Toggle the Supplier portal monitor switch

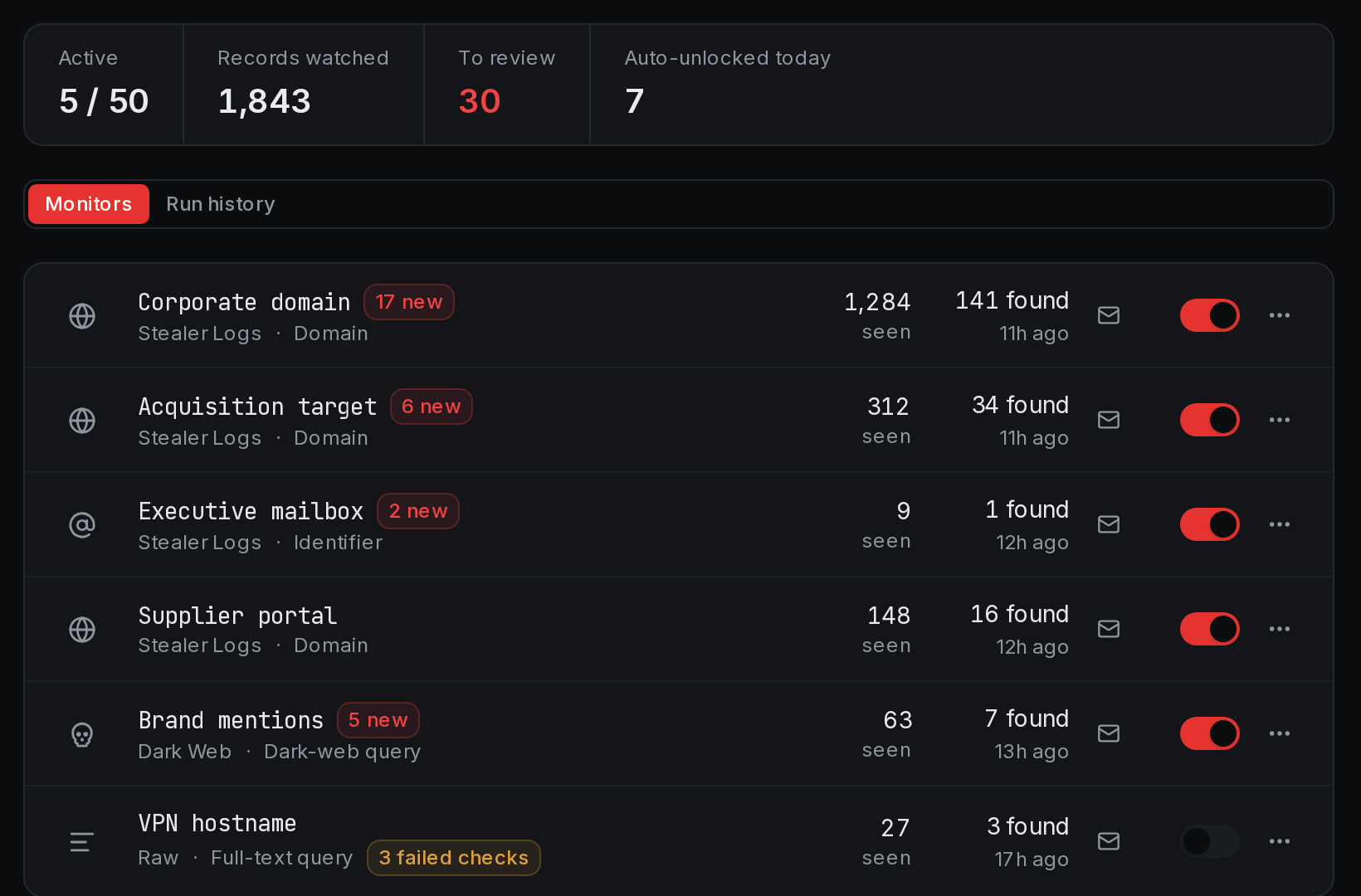[x=1210, y=629]
